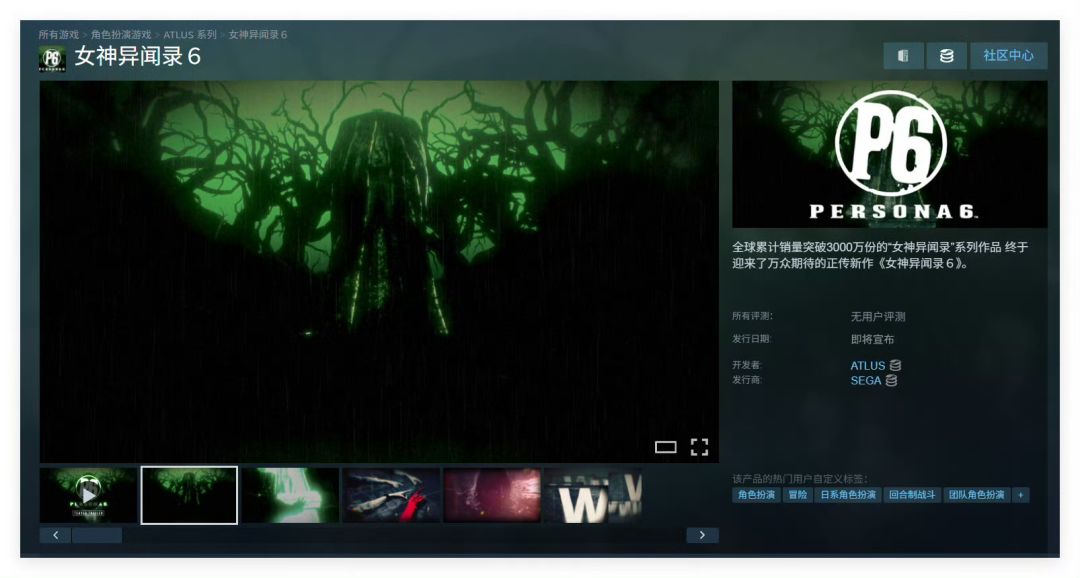
Task: Select the thumbnail showing letter W
Action: point(592,495)
